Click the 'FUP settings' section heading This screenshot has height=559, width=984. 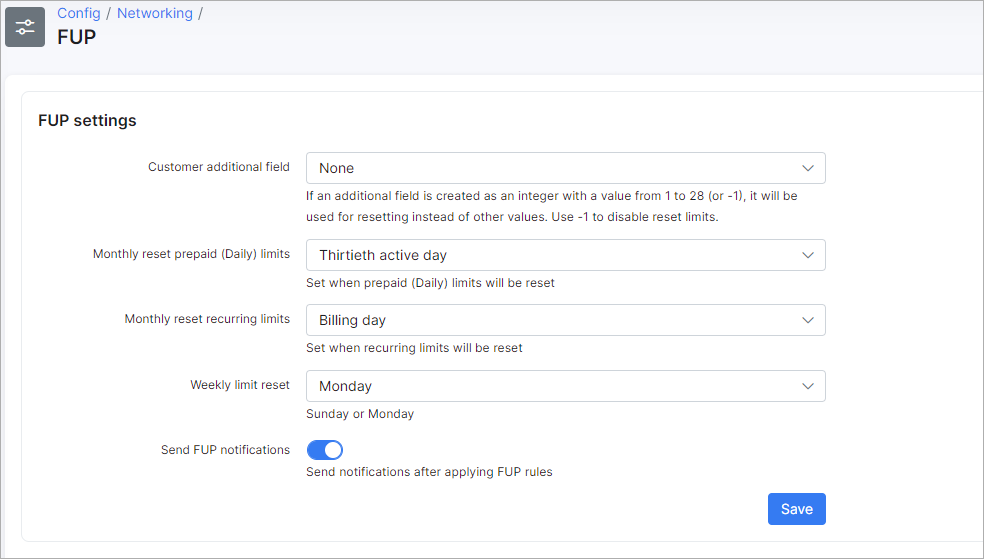click(87, 121)
